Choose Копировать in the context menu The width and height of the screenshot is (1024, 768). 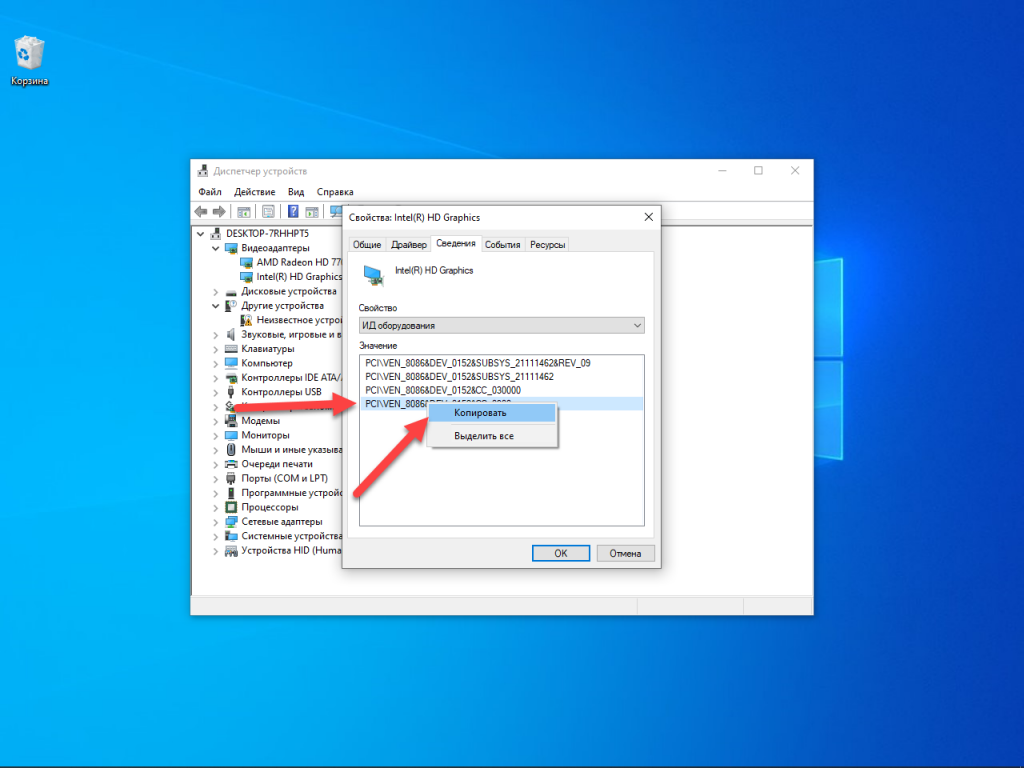480,412
